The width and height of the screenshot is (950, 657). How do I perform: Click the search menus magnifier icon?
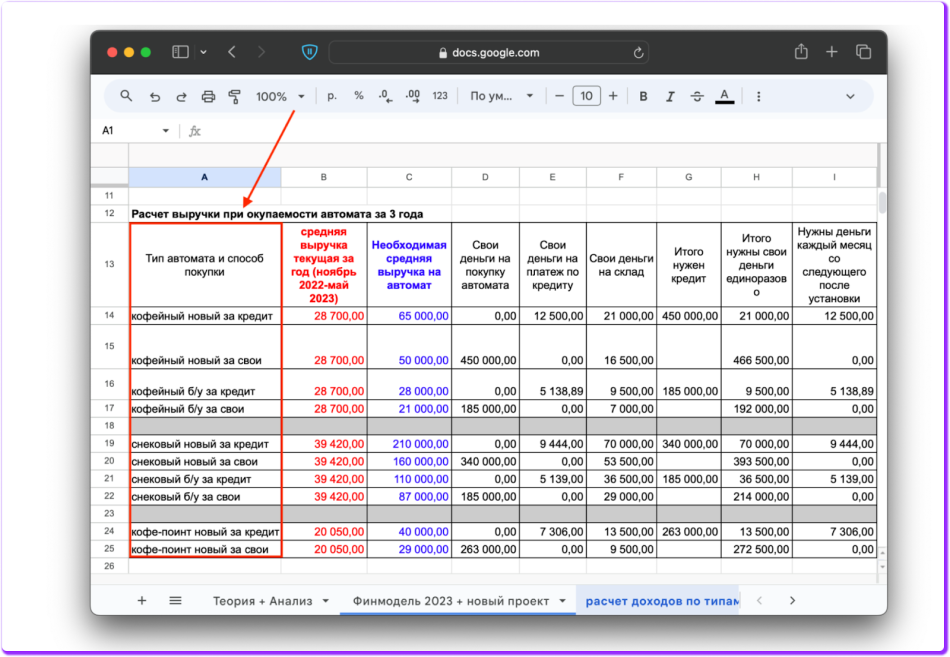tap(126, 97)
